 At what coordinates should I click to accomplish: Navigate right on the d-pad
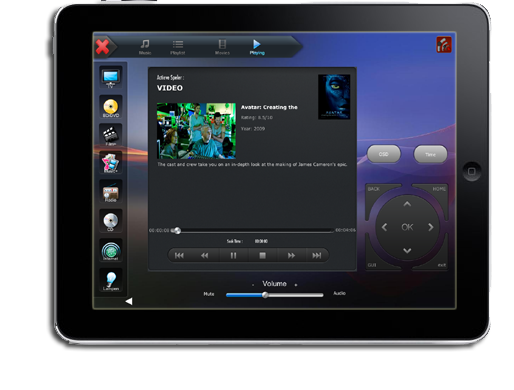pyautogui.click(x=430, y=227)
